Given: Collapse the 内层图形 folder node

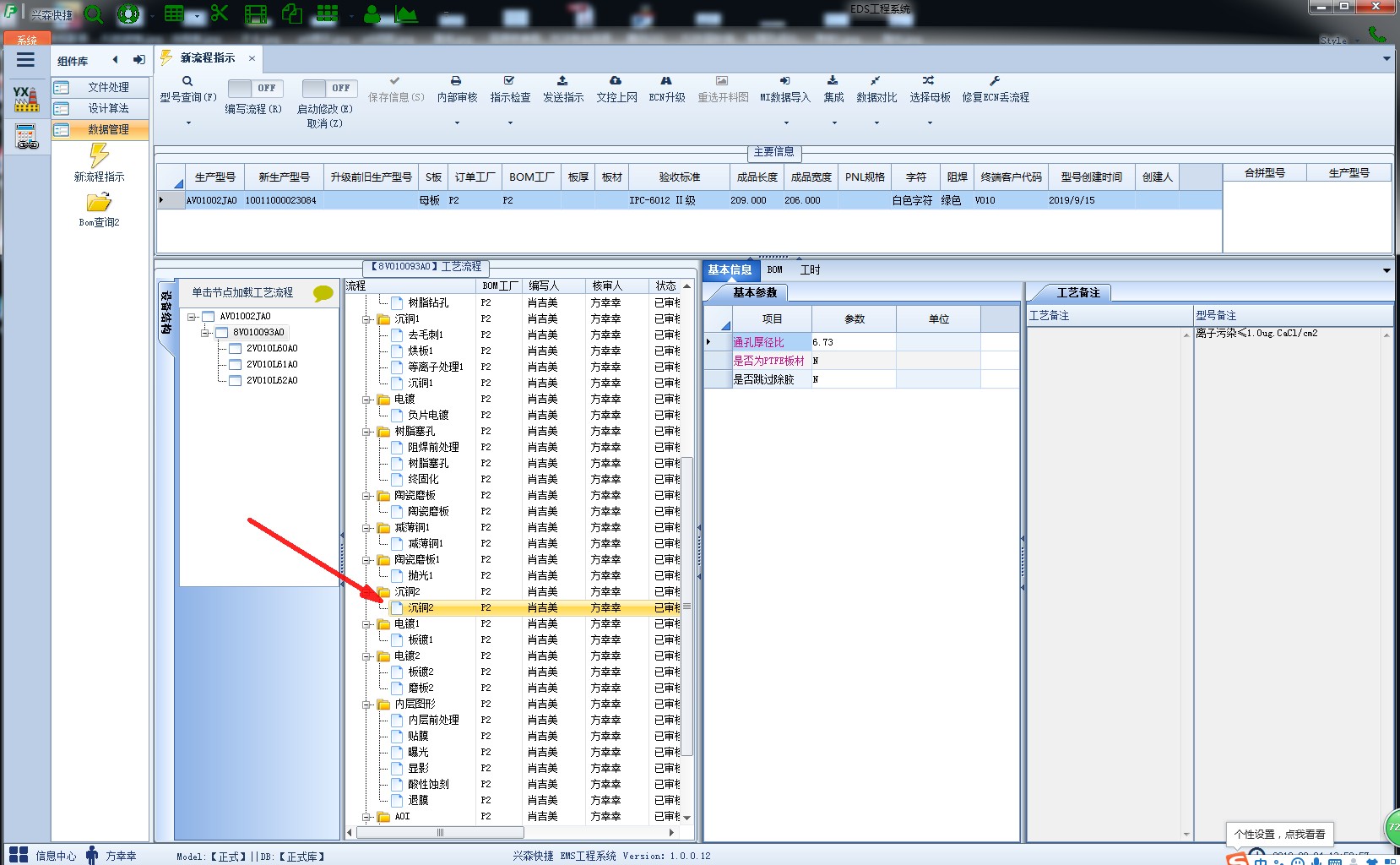Looking at the screenshot, I should (367, 705).
